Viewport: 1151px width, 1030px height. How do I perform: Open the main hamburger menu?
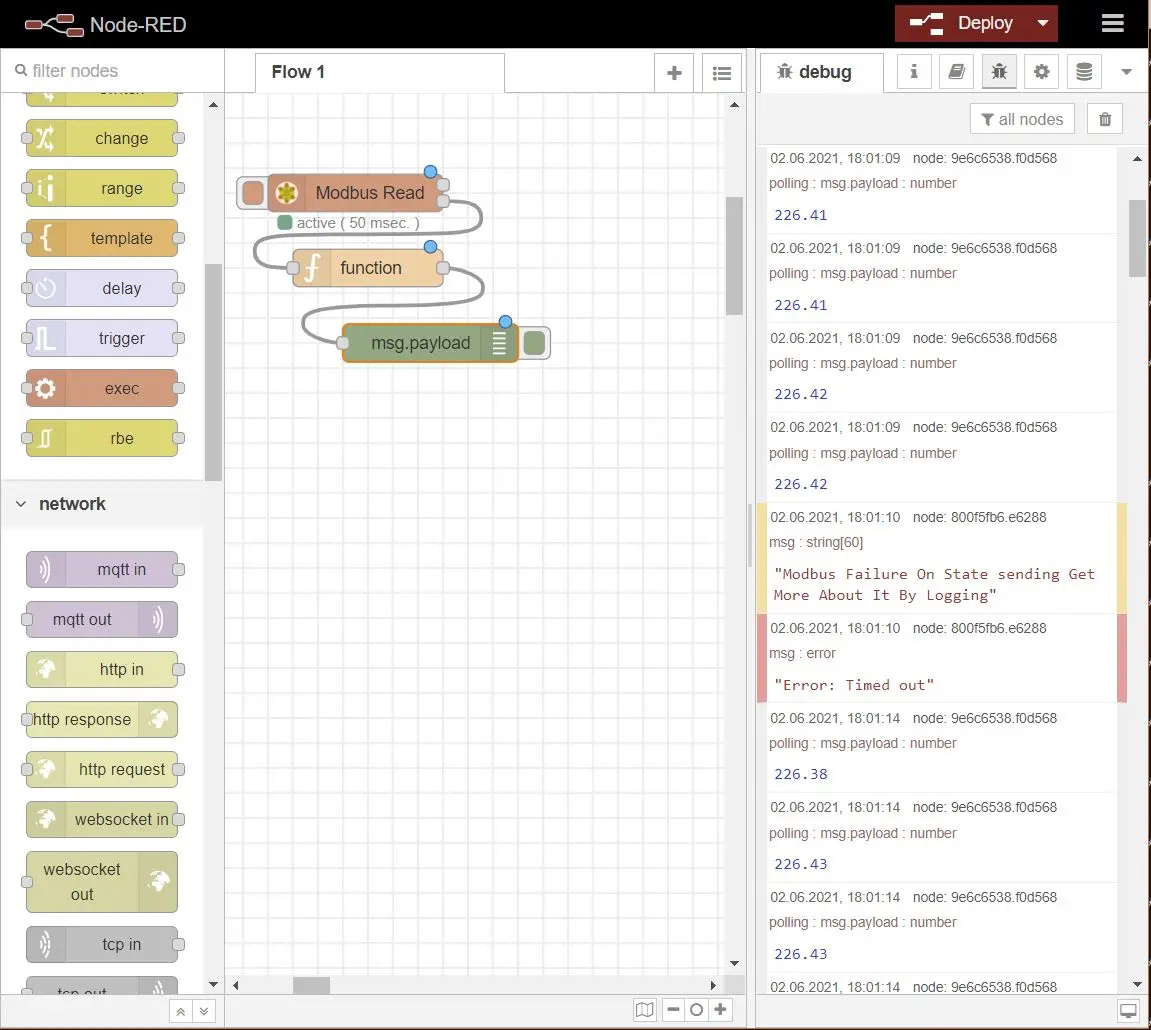click(1112, 24)
